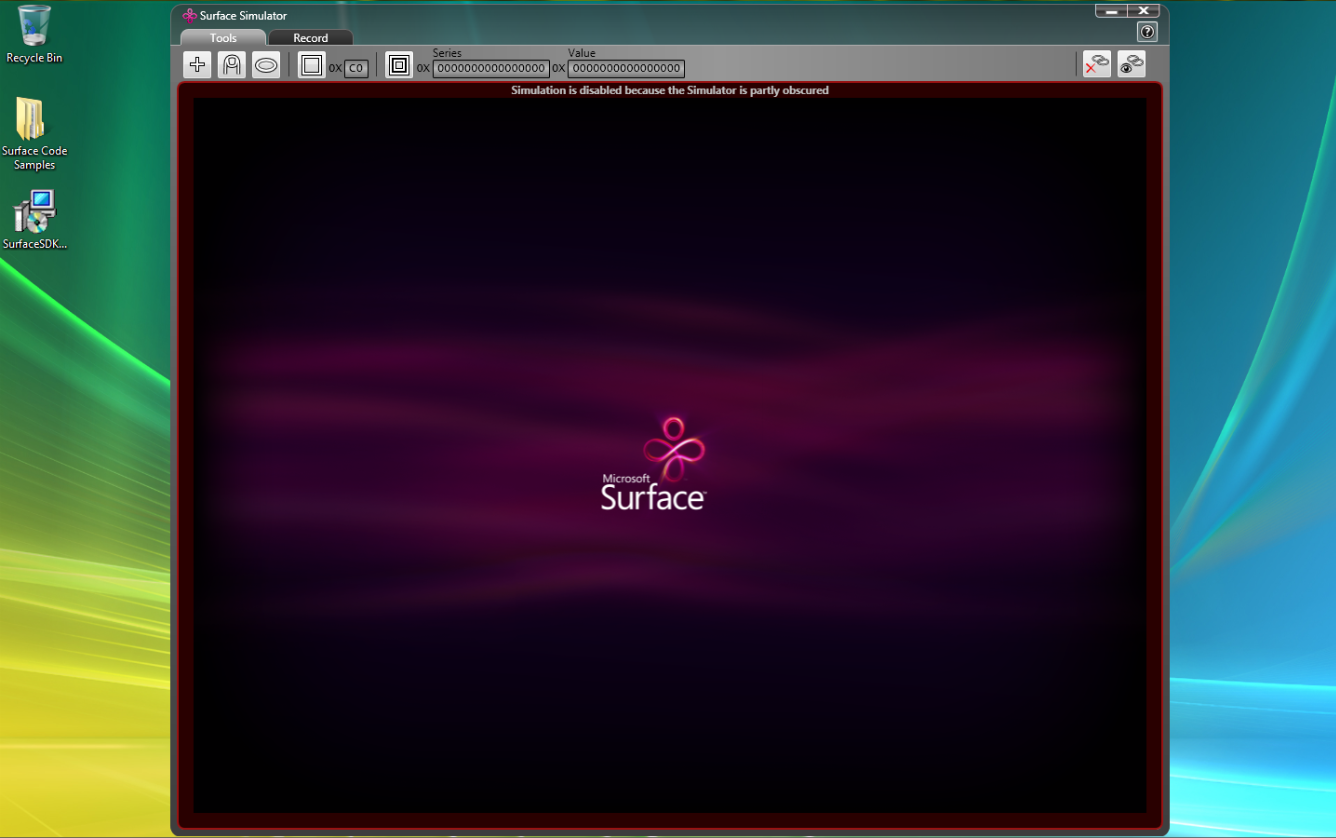The width and height of the screenshot is (1336, 838).
Task: Click the byte tag value field C0
Action: pyautogui.click(x=356, y=69)
